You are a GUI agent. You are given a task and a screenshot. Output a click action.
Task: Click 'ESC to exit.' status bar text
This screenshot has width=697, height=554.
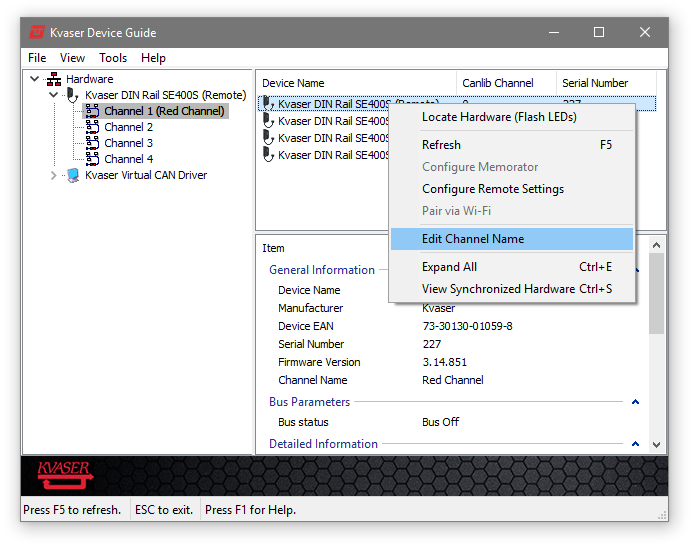pos(164,510)
